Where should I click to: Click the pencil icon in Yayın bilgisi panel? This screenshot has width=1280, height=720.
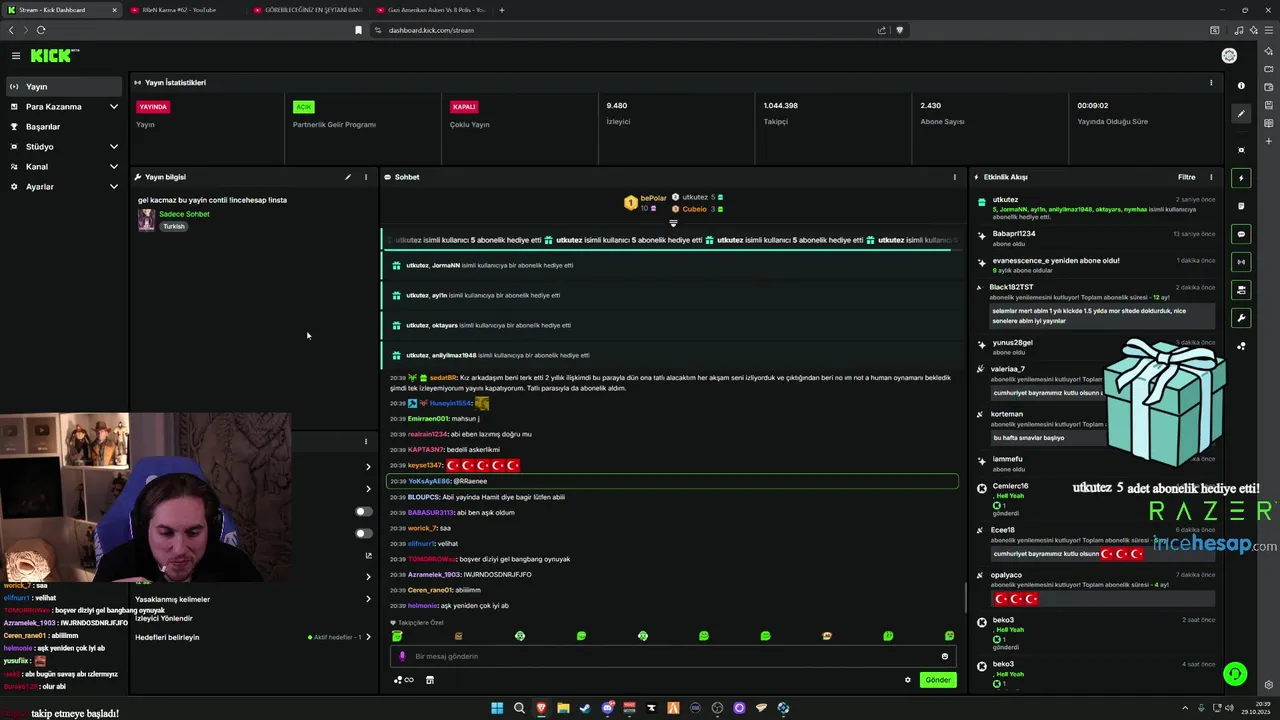coord(348,177)
